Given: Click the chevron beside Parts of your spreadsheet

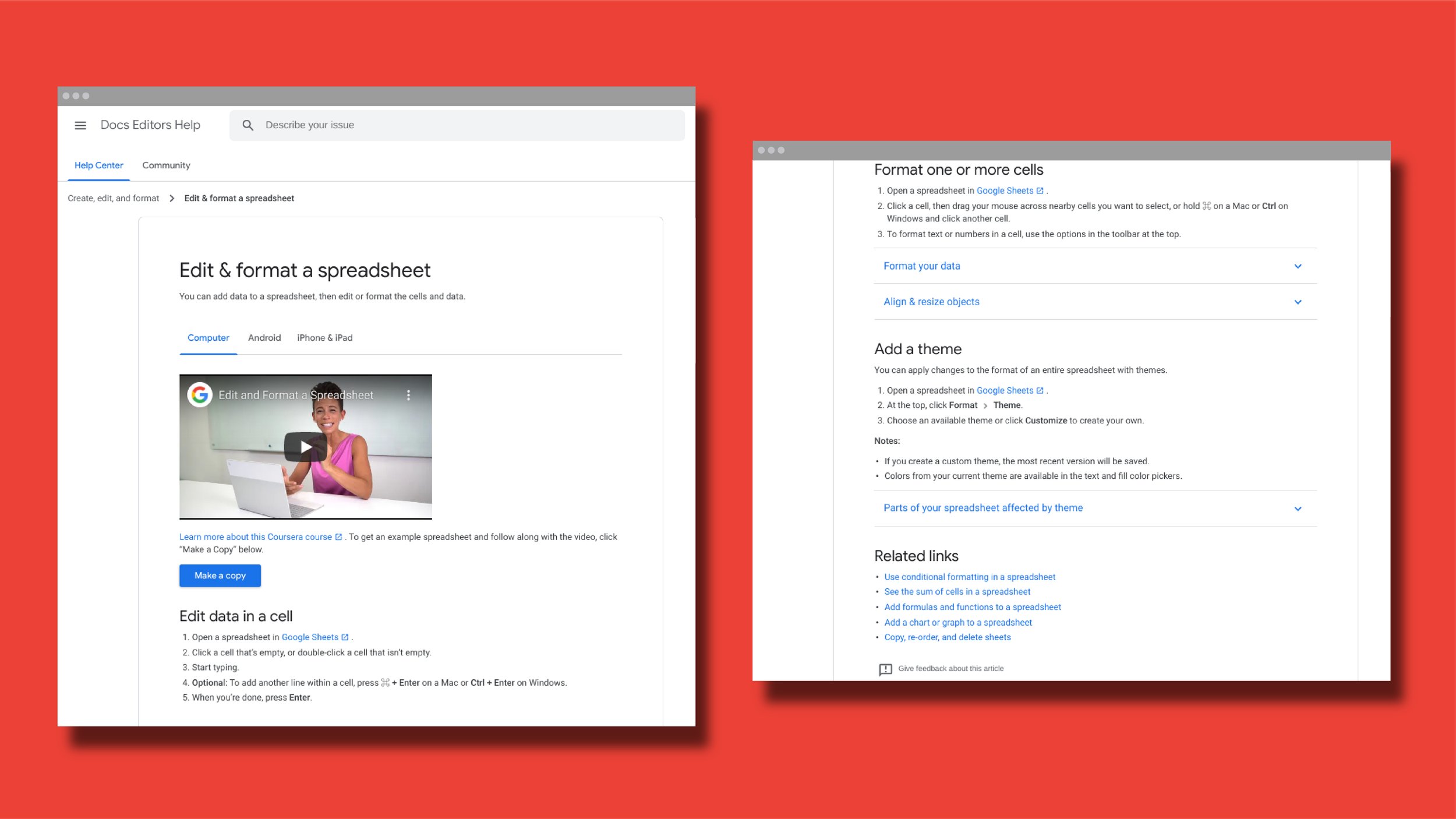Looking at the screenshot, I should [1298, 509].
